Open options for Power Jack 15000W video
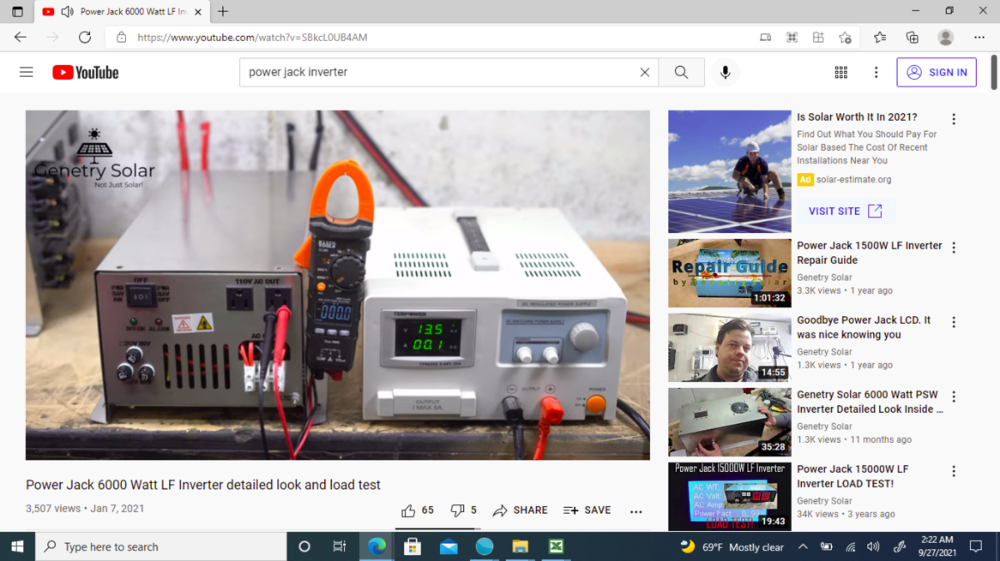The width and height of the screenshot is (1000, 561). [953, 472]
